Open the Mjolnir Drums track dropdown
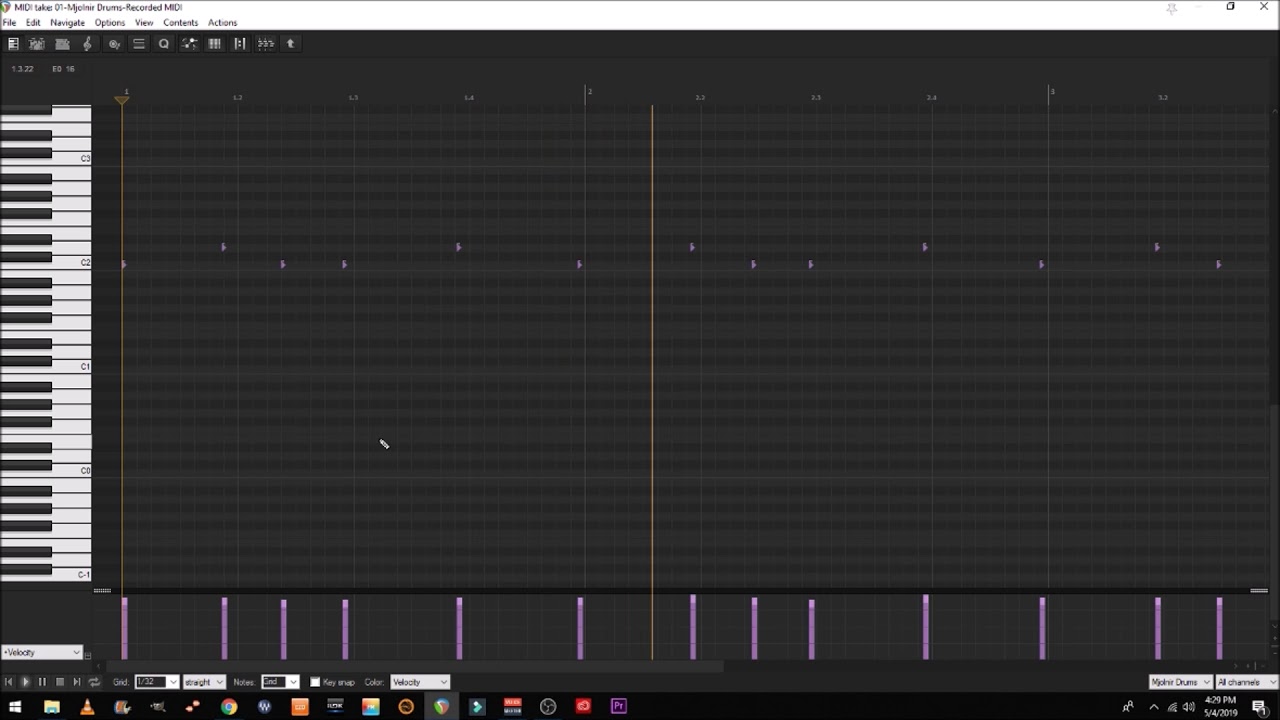This screenshot has height=720, width=1280. click(1180, 682)
